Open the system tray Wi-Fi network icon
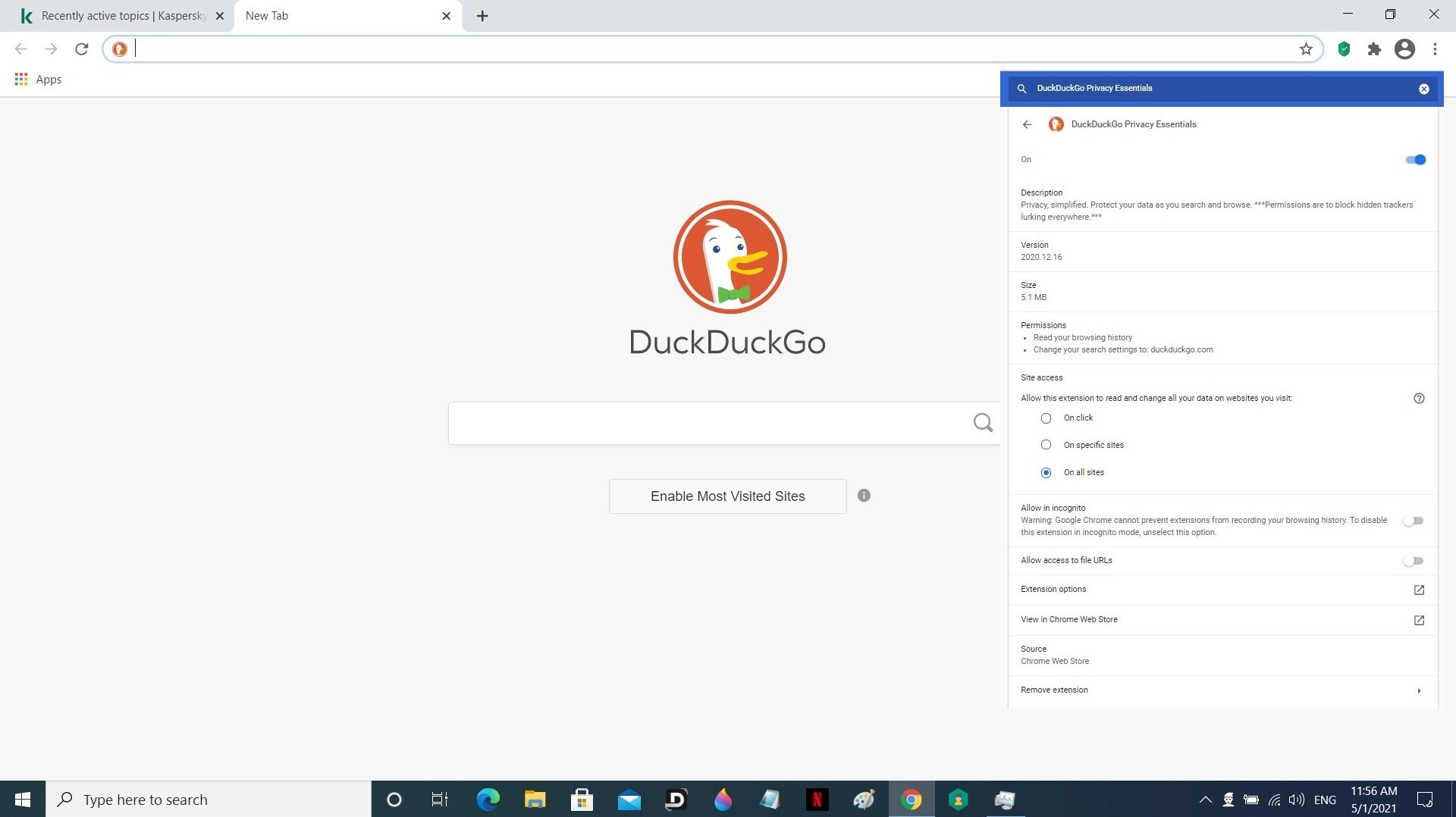The width and height of the screenshot is (1456, 817). coord(1274,800)
